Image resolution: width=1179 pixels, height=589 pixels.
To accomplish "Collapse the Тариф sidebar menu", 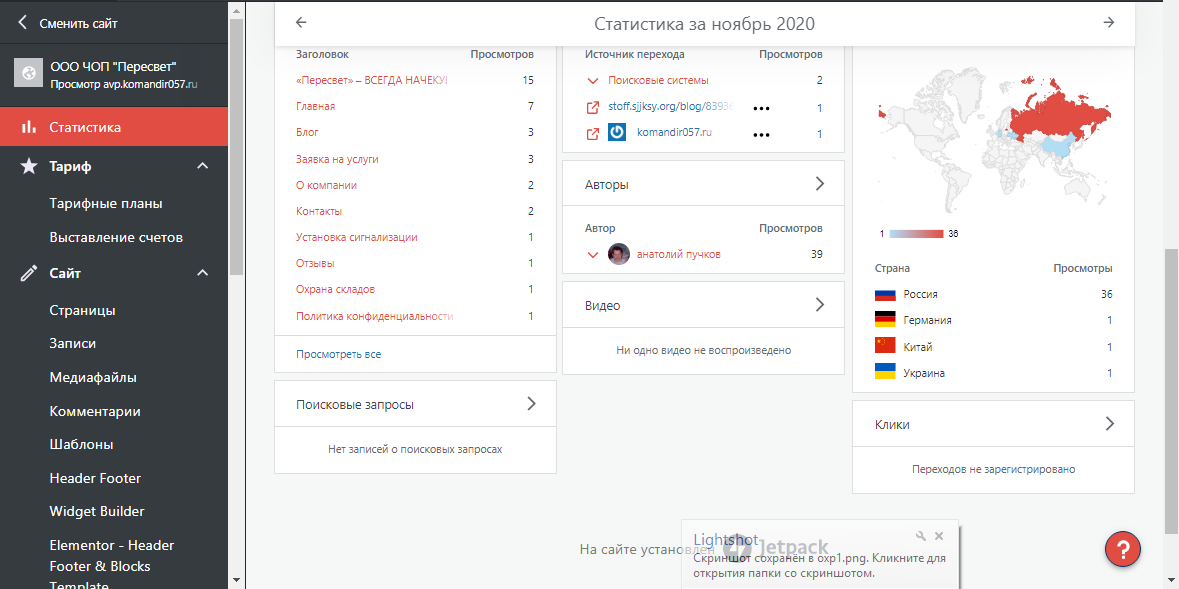I will [203, 166].
